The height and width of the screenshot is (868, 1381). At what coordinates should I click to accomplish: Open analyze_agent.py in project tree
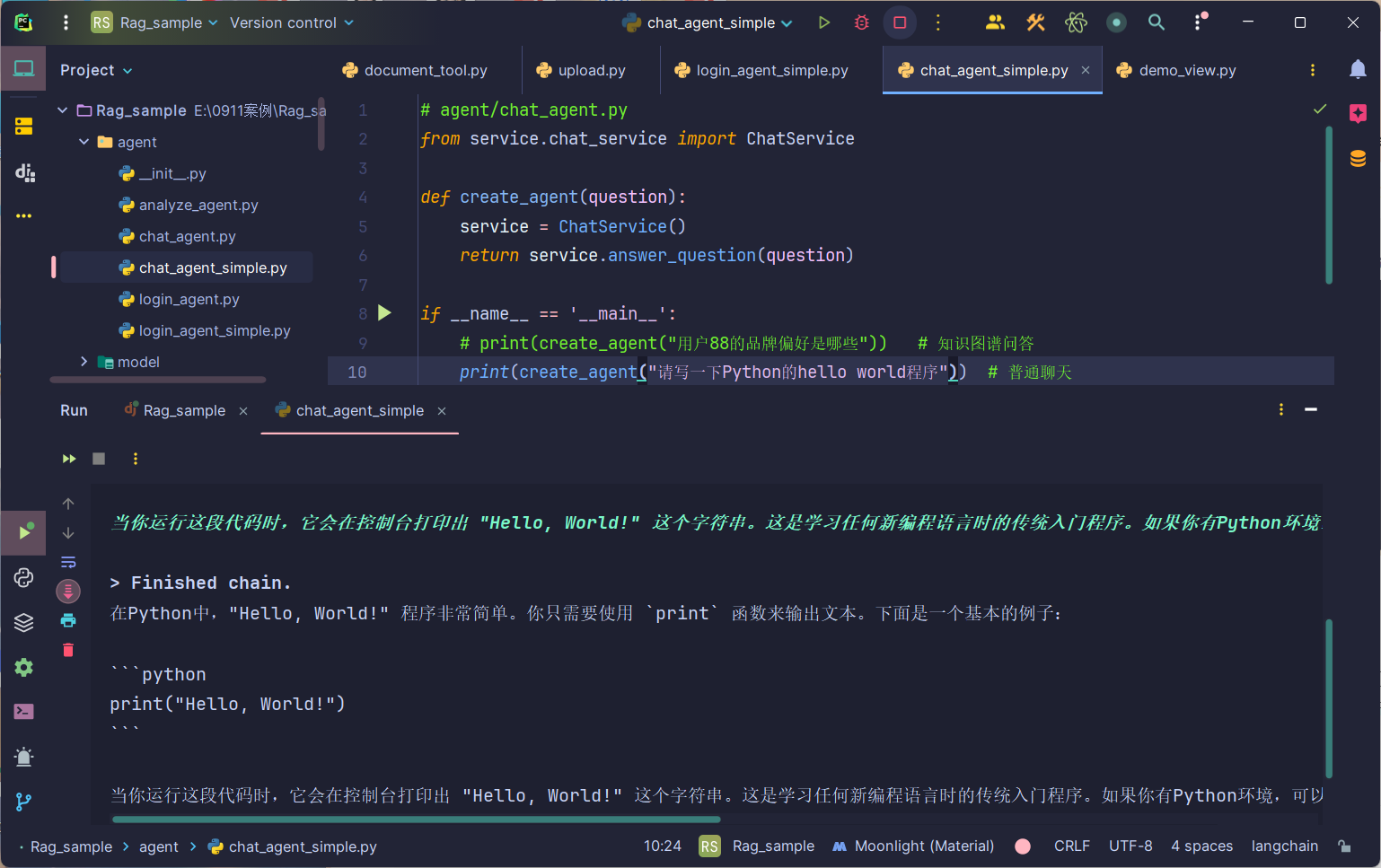(198, 205)
